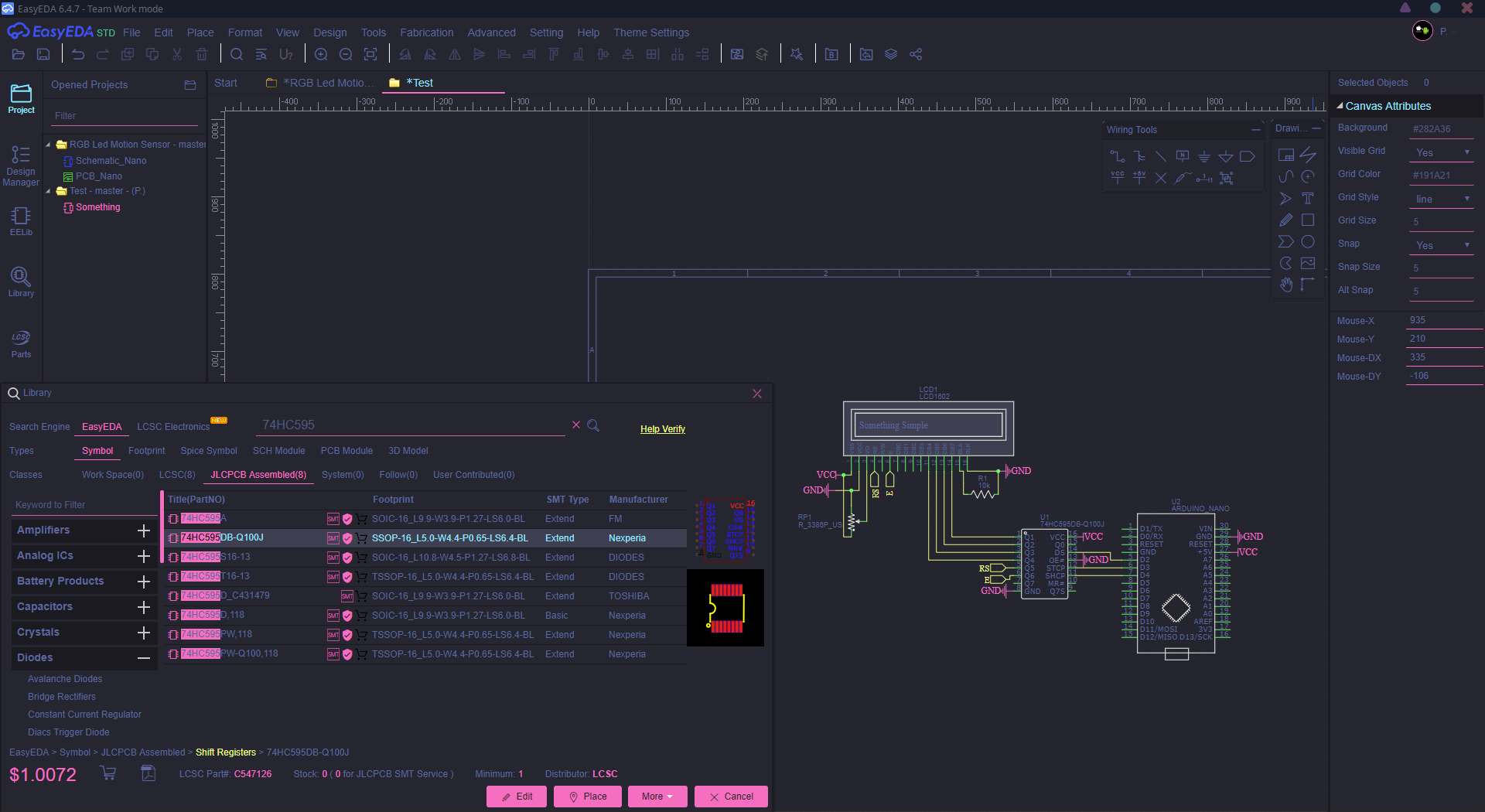Expand the Capacitors category
This screenshot has height=812, width=1485.
(x=143, y=607)
